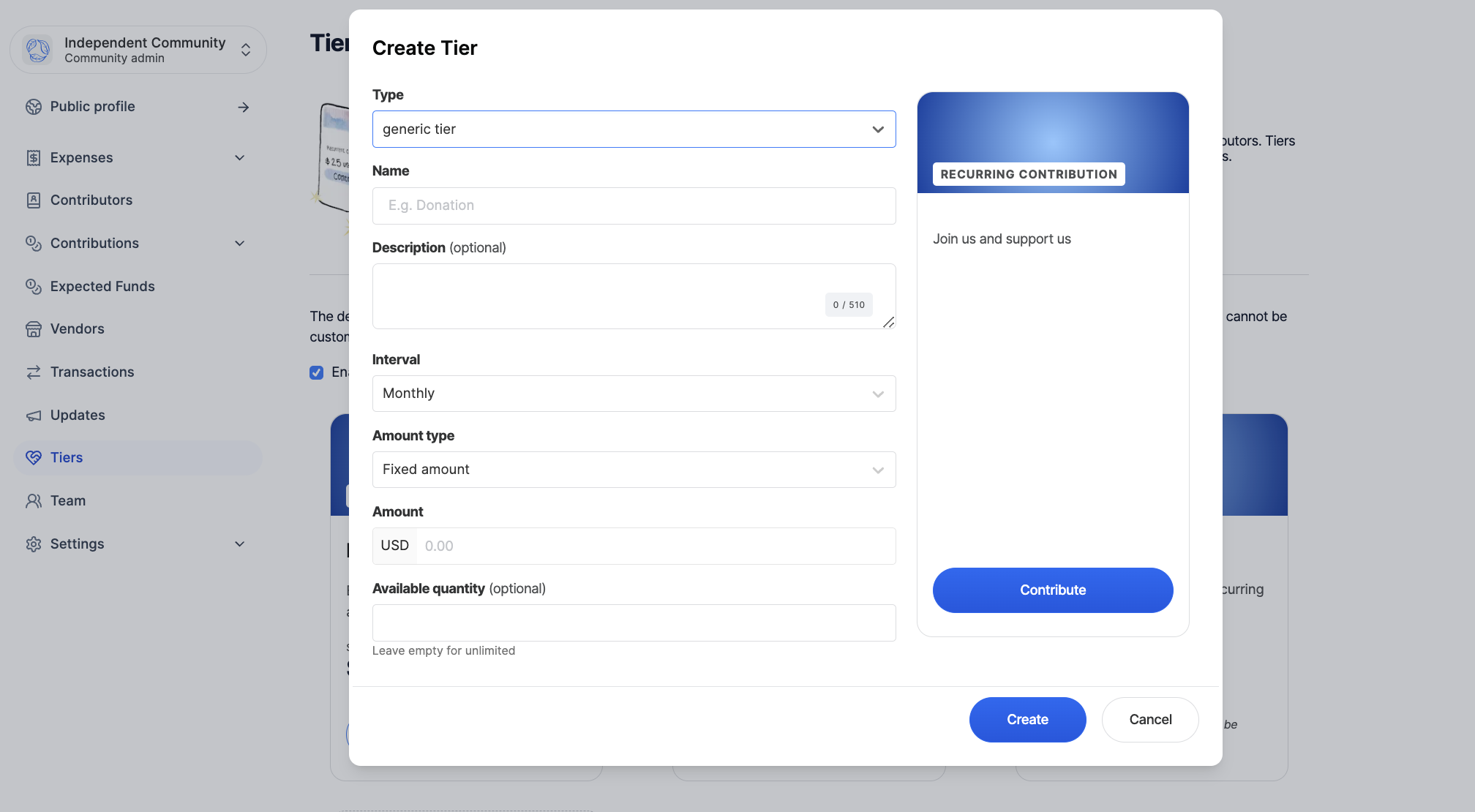Click the Vendors storefront icon
This screenshot has width=1475, height=812.
click(x=34, y=329)
